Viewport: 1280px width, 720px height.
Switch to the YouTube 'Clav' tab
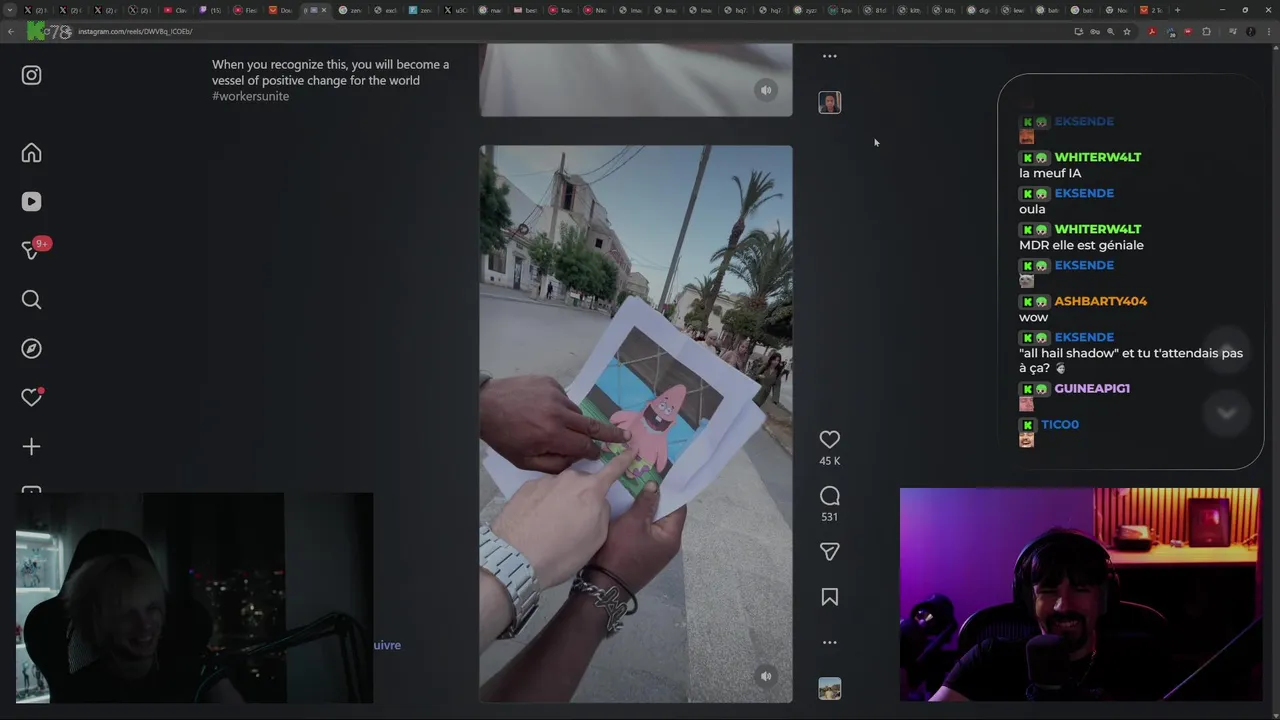(174, 10)
